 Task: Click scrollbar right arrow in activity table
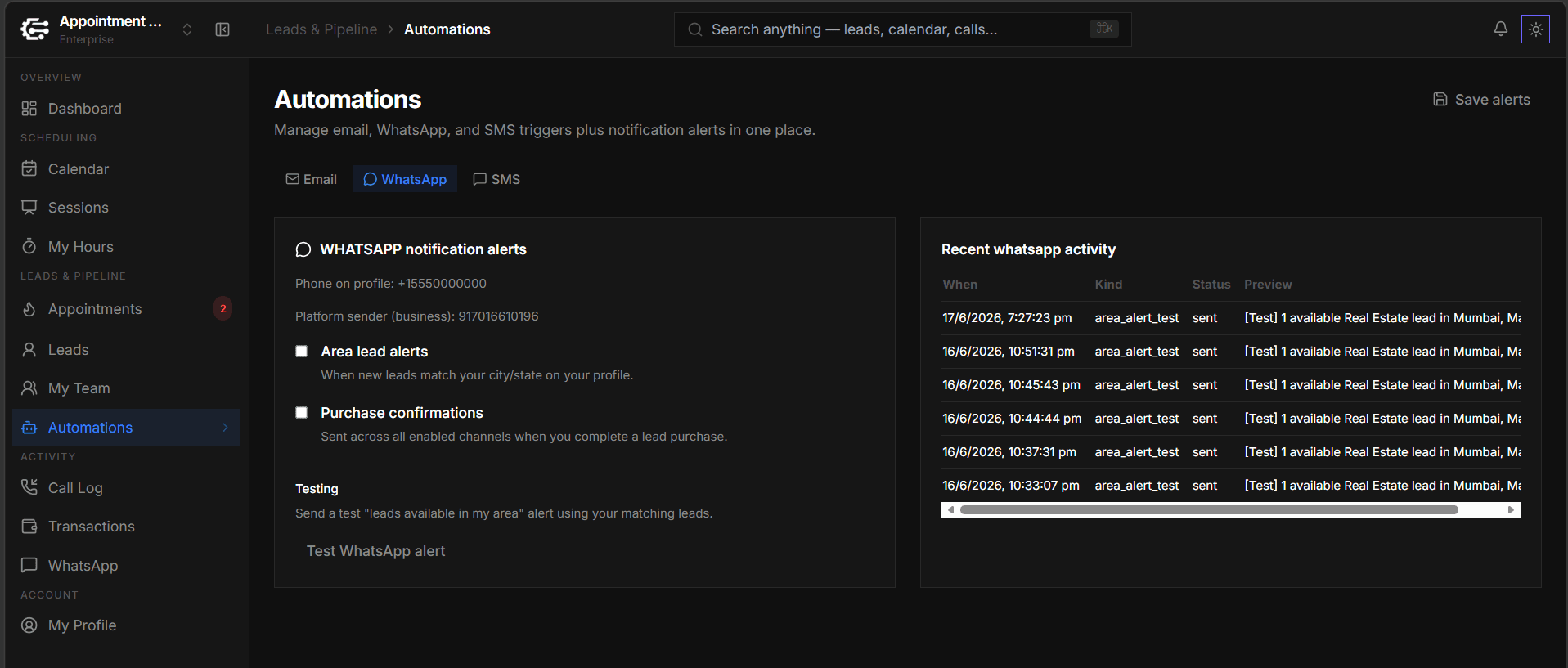(1511, 510)
